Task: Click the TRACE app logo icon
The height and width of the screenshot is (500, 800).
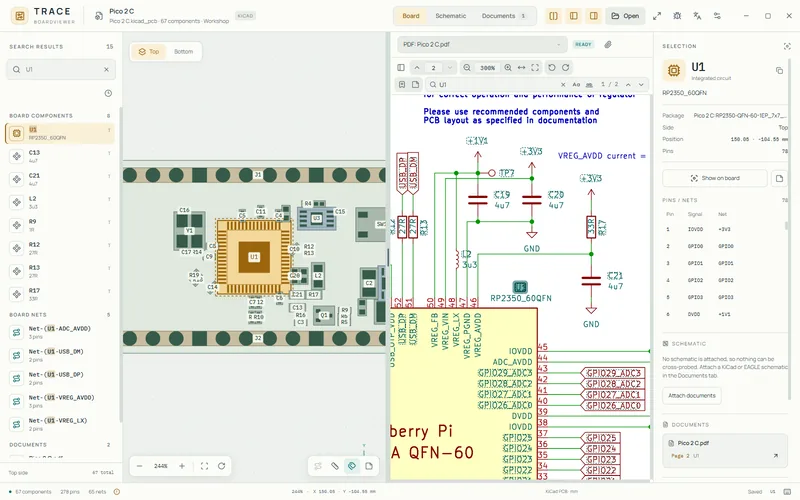Action: [20, 16]
